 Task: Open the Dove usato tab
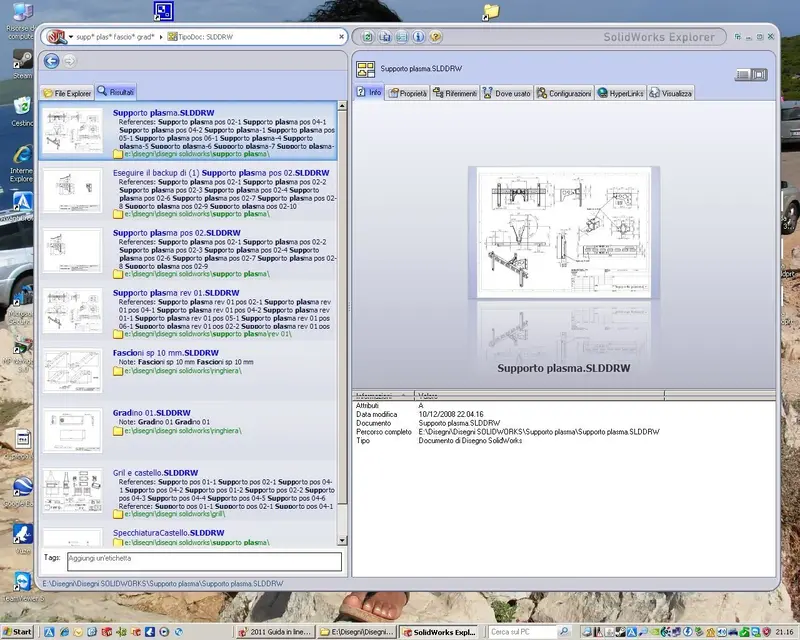507,93
